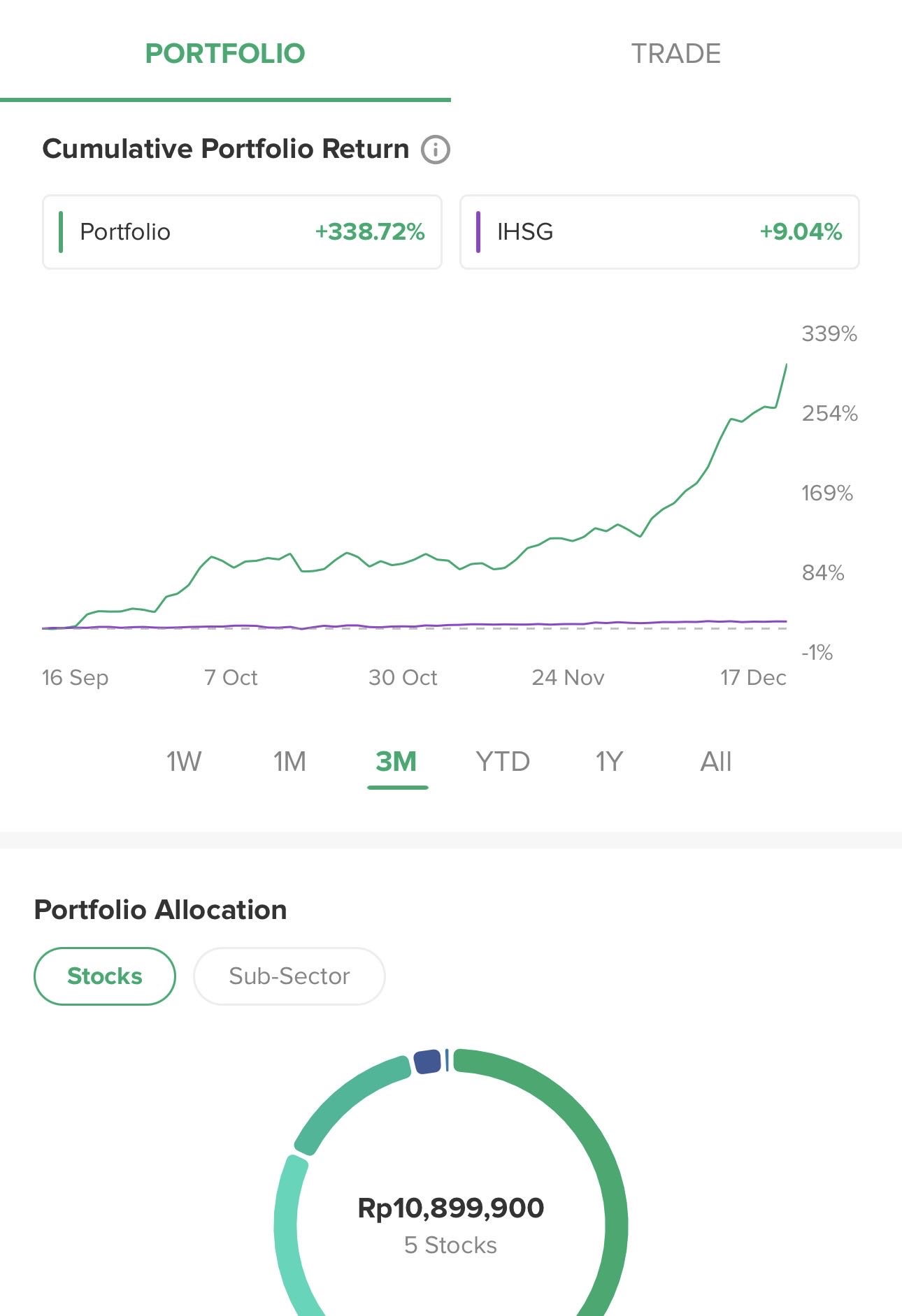This screenshot has height=1316, width=902.
Task: Tap the Portfolio return legend card
Action: pyautogui.click(x=242, y=232)
